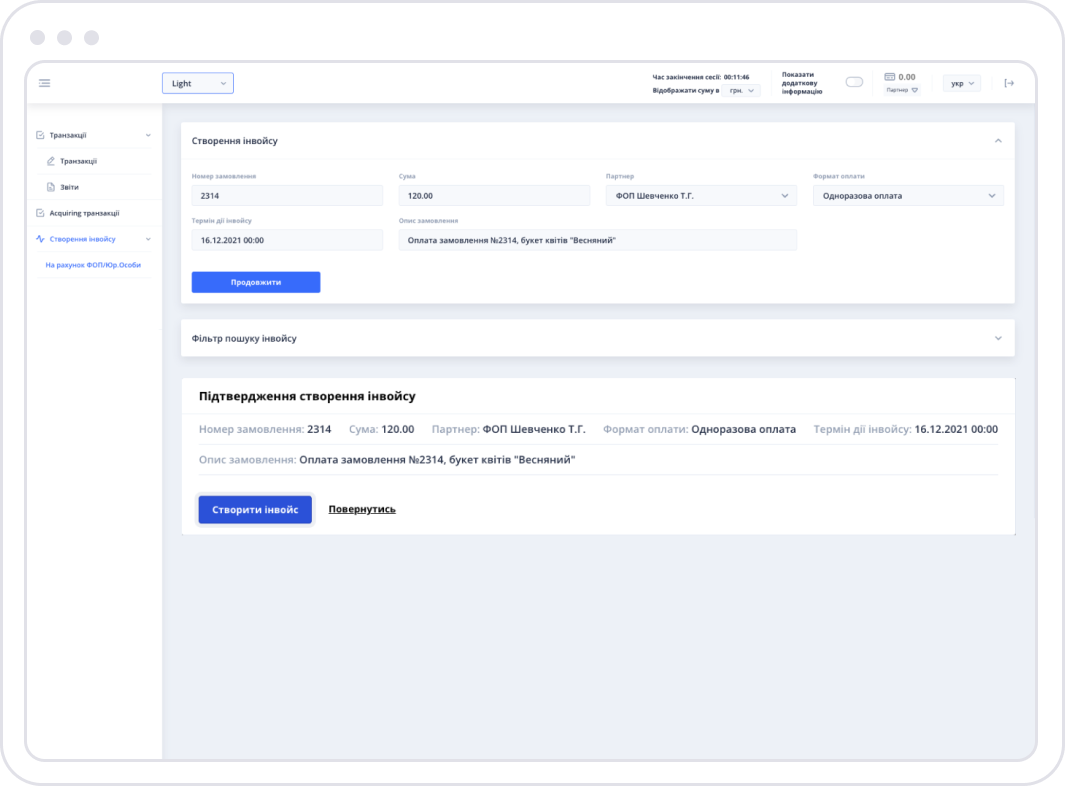Viewport: 1065px width, 786px height.
Task: Click the balance card icon
Action: click(889, 77)
